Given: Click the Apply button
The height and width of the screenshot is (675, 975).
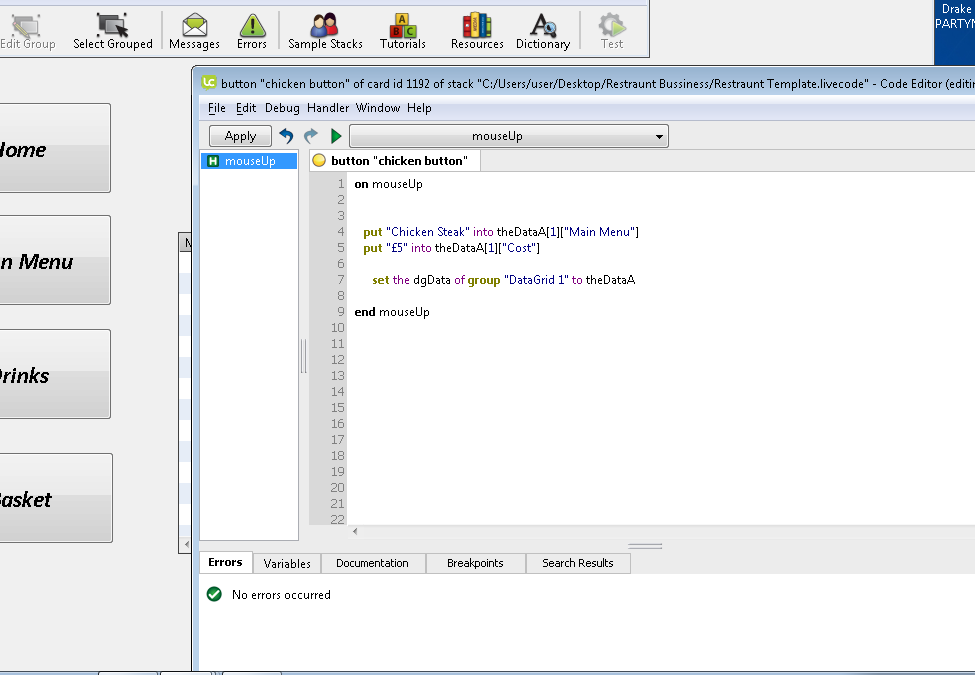Looking at the screenshot, I should [x=240, y=136].
